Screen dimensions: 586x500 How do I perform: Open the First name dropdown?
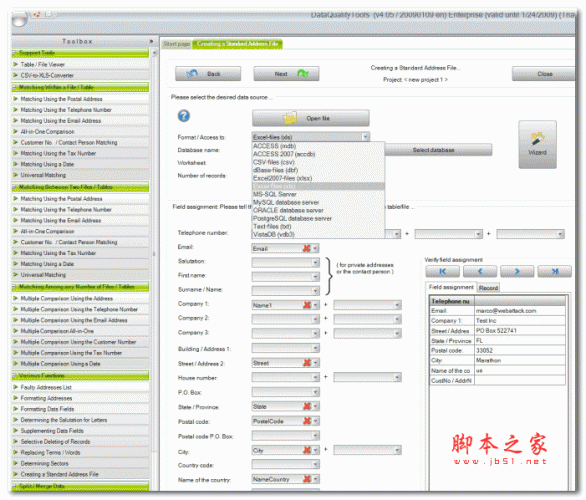(315, 277)
